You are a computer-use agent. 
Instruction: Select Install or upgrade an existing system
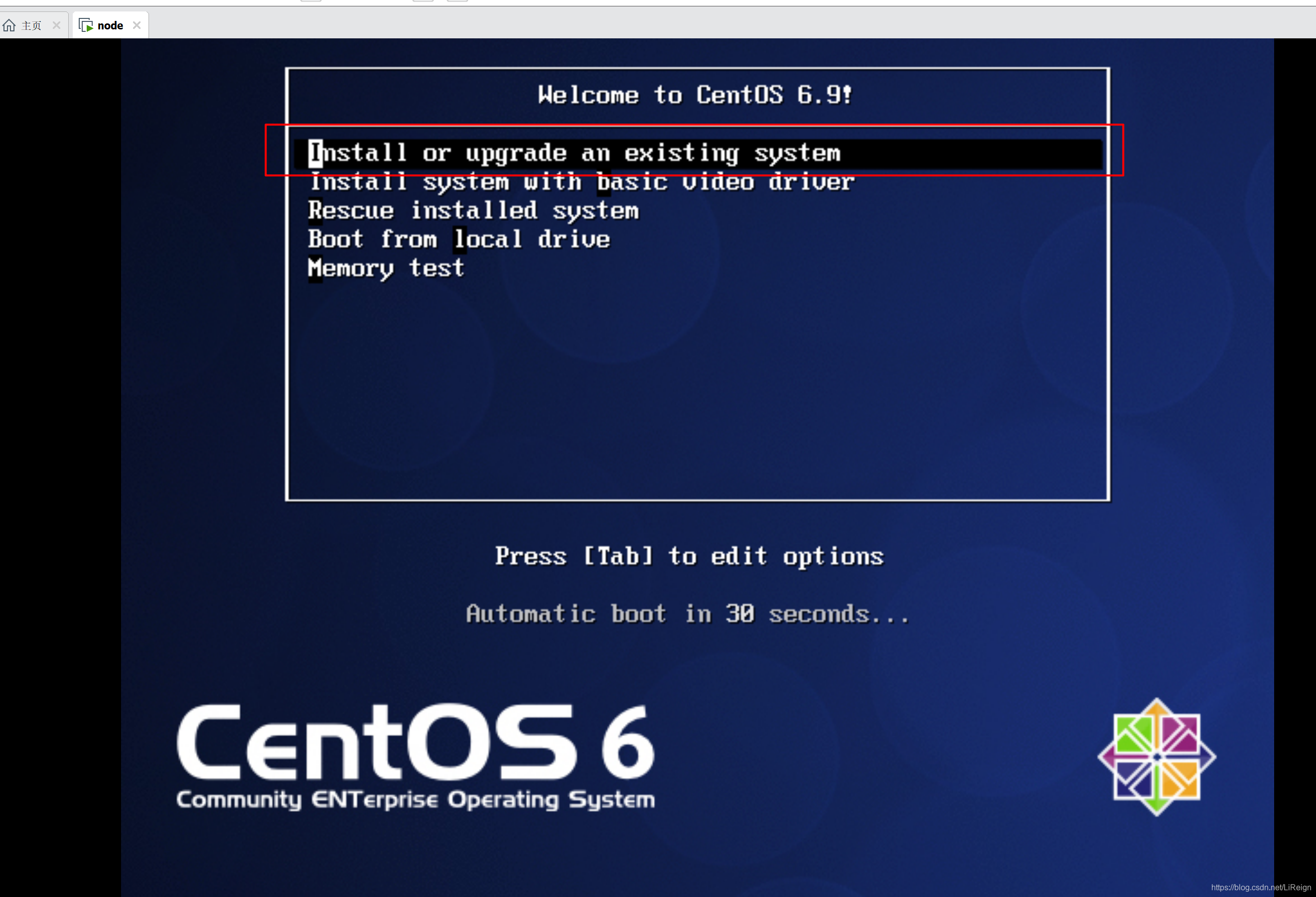point(698,154)
